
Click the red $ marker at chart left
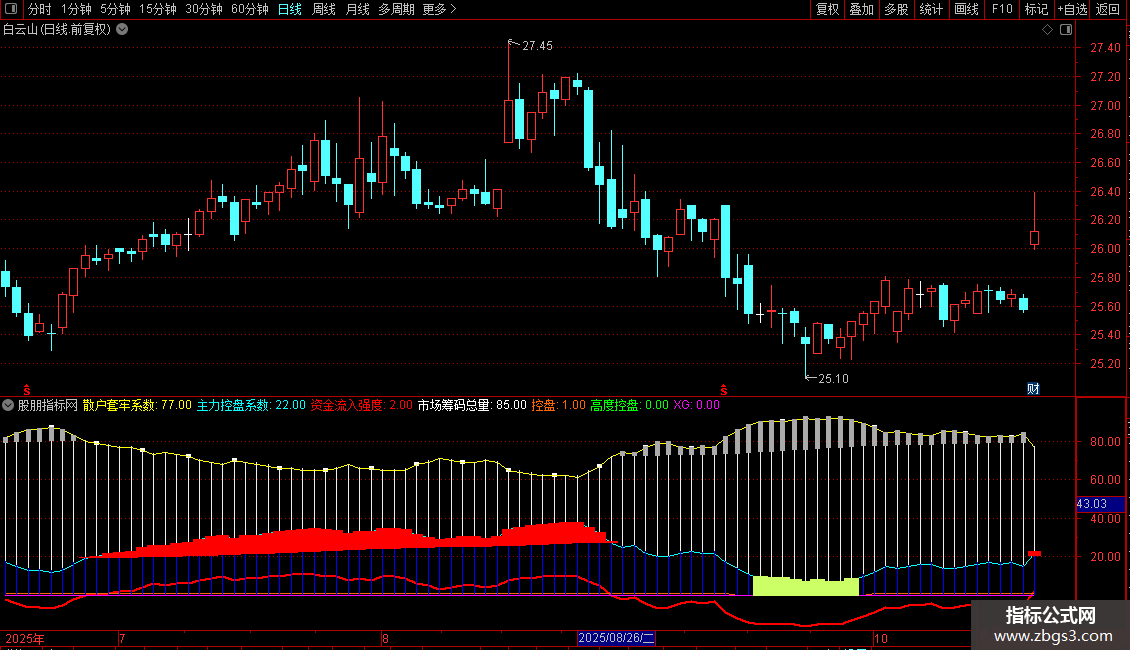[27, 390]
